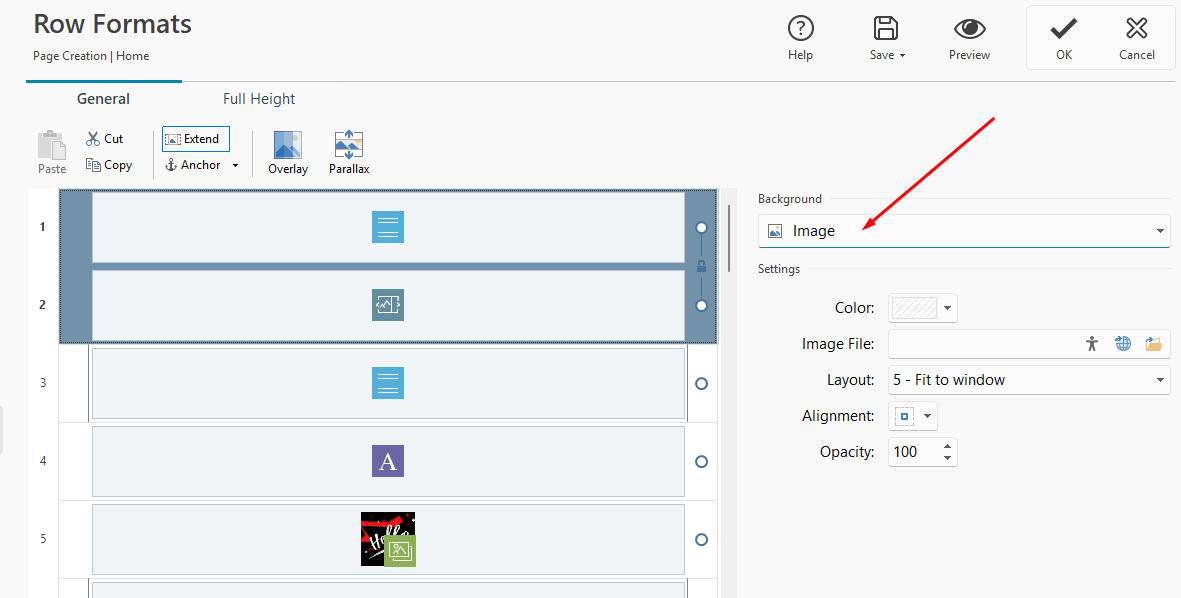The image size is (1181, 598).
Task: Toggle the lock between rows 1 and 2
Action: pyautogui.click(x=701, y=266)
